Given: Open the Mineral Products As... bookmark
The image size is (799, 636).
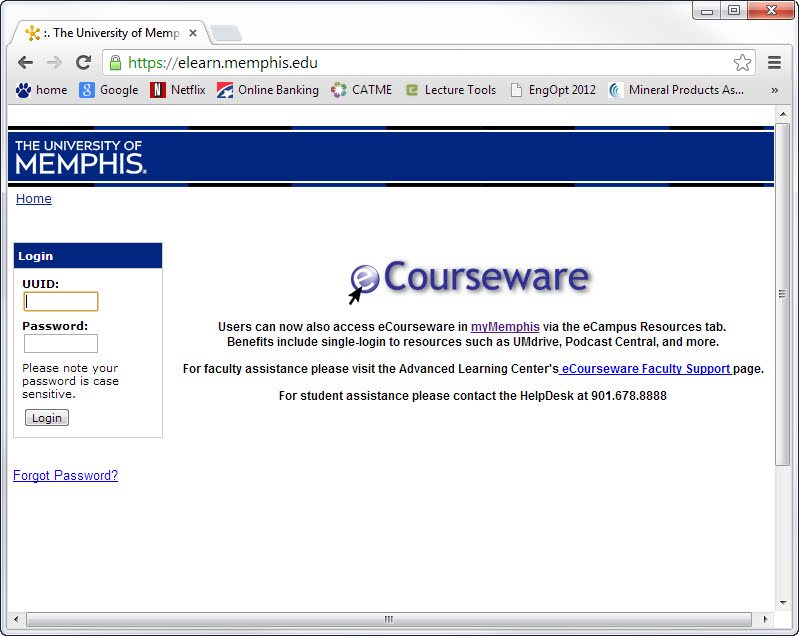Looking at the screenshot, I should pos(676,90).
